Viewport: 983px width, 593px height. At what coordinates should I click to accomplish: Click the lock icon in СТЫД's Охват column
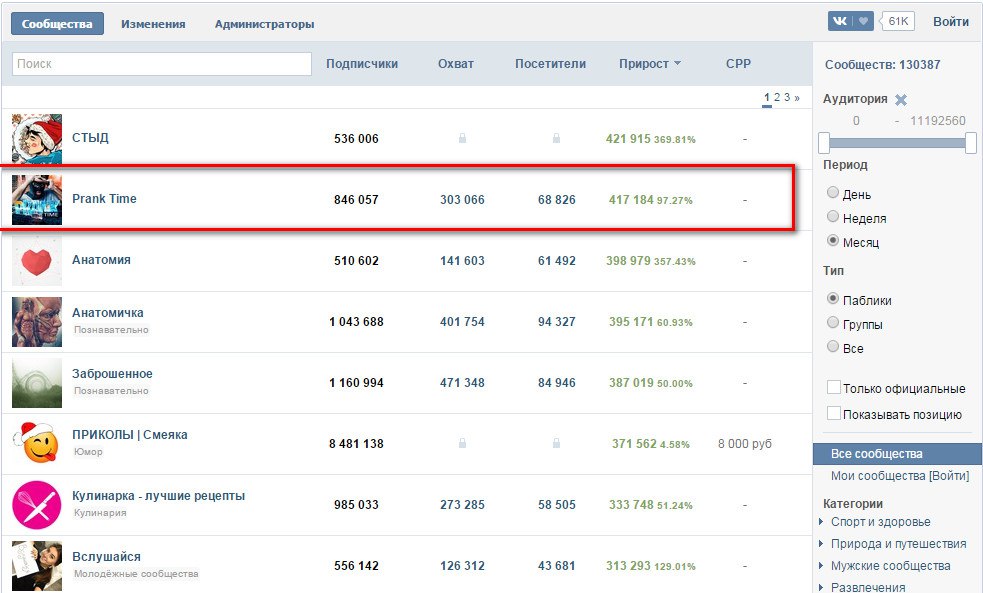coord(462,139)
